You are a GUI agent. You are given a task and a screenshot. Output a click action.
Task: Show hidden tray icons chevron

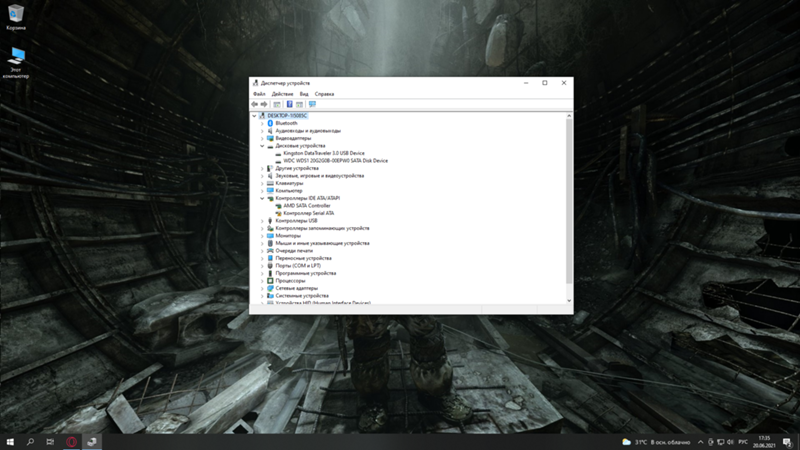click(x=701, y=442)
